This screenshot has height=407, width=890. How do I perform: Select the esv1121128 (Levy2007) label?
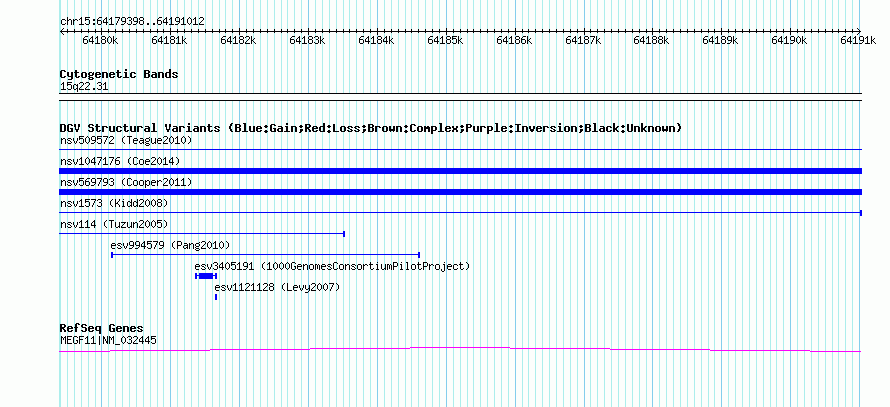click(x=277, y=288)
